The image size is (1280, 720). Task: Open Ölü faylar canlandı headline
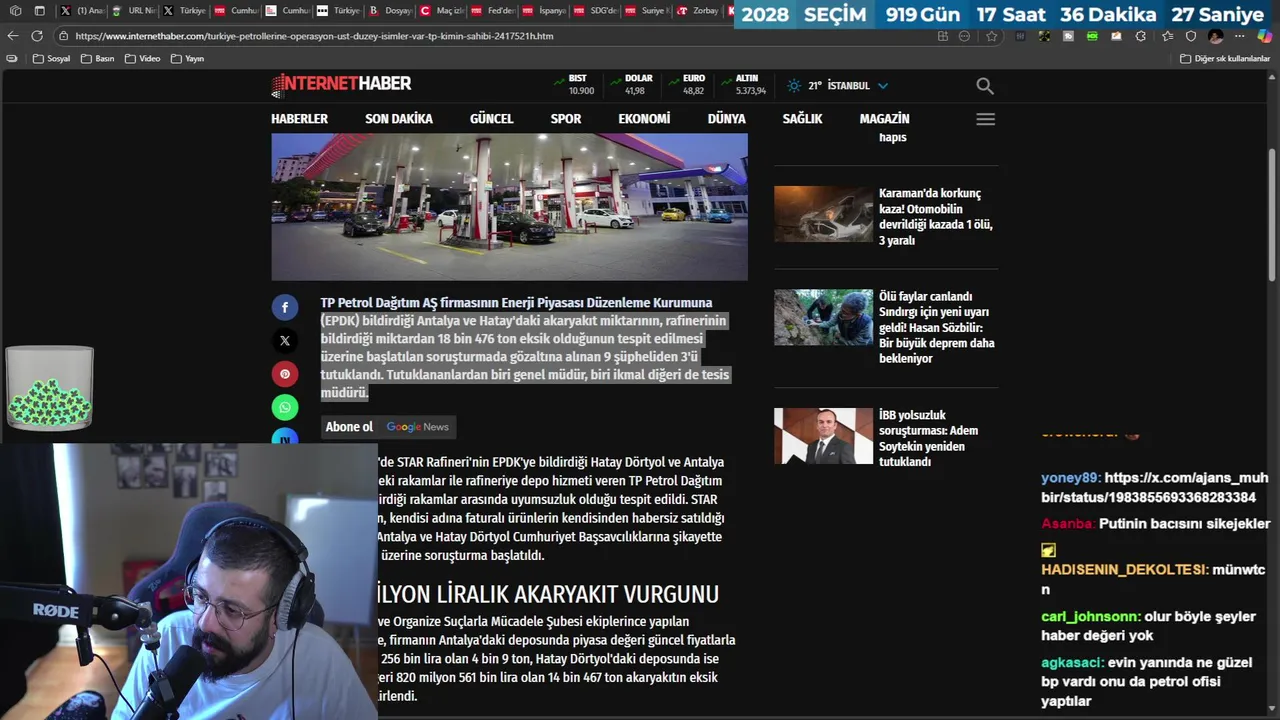point(936,328)
